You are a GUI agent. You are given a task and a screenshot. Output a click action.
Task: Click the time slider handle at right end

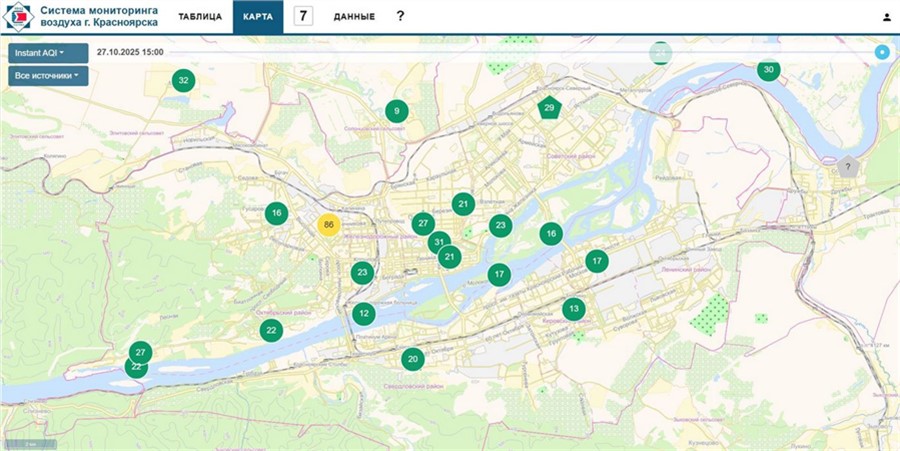click(882, 52)
